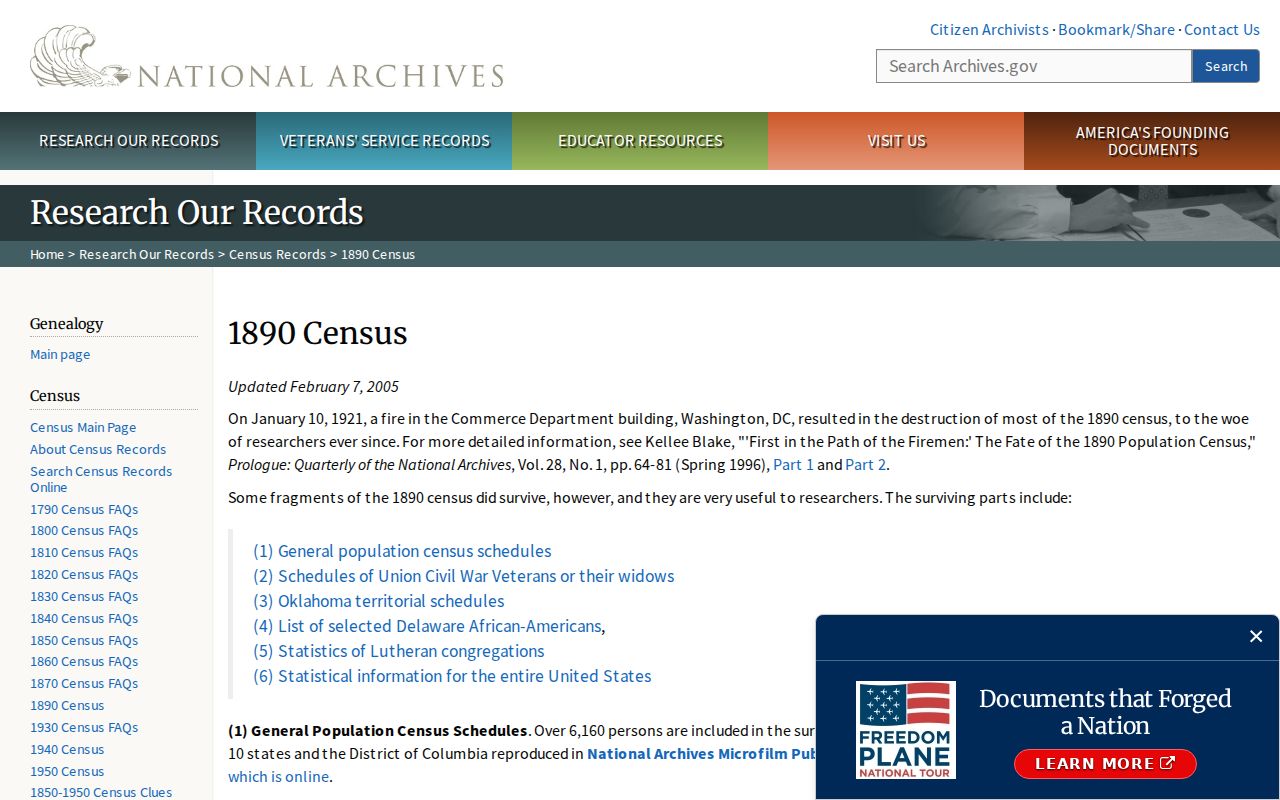Open the 1830 Census FAQs link

click(84, 596)
